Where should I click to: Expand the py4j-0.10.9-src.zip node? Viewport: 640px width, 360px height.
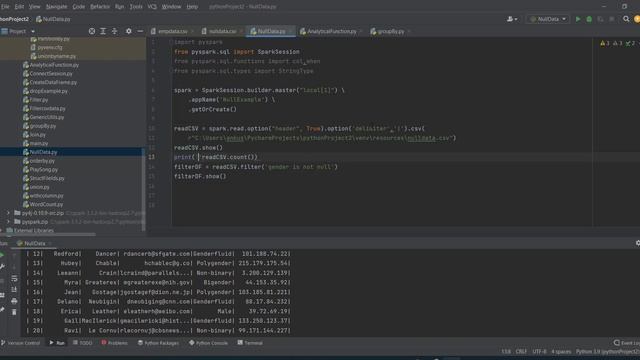click(x=8, y=213)
